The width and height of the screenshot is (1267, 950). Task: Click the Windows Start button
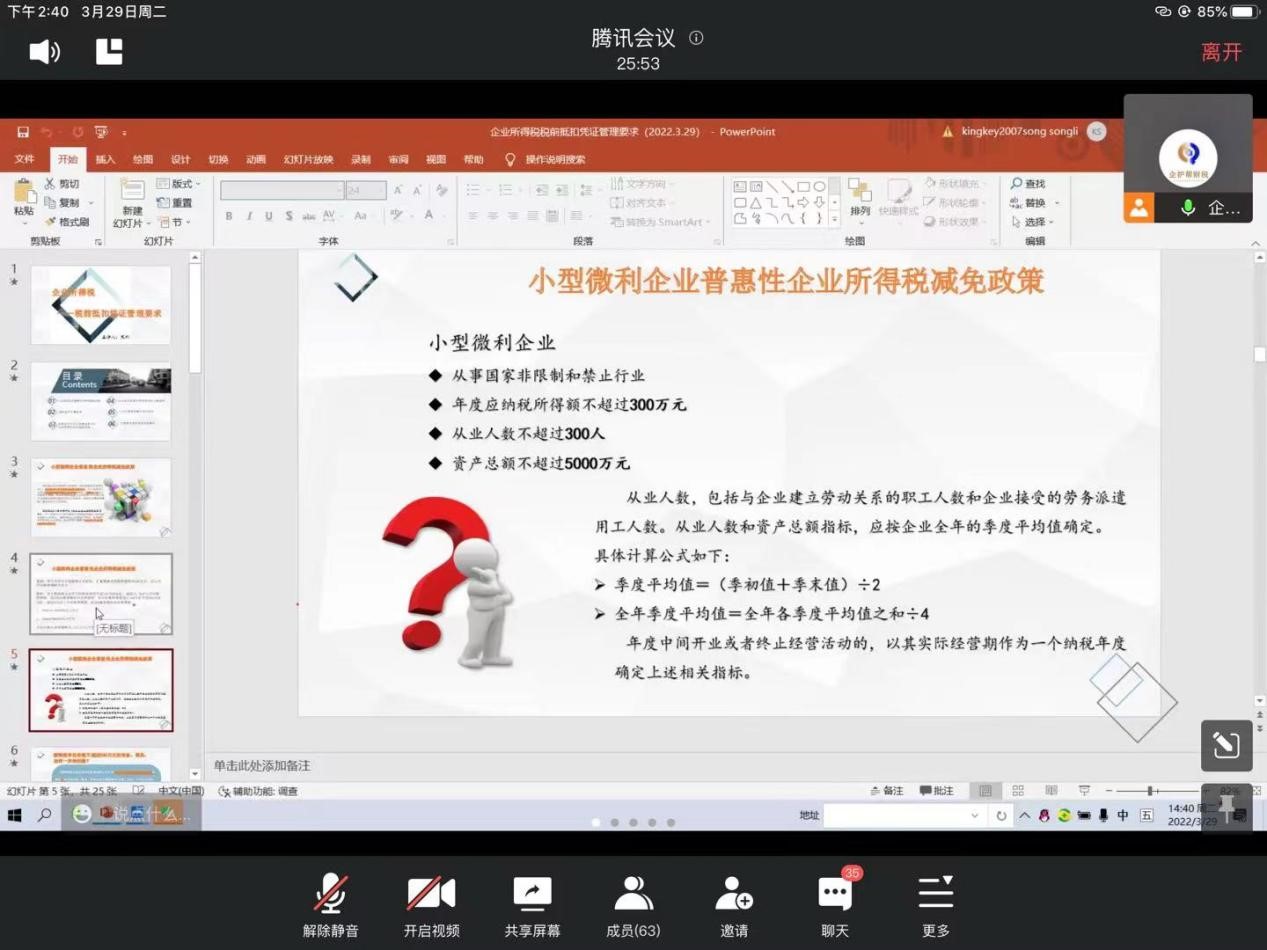pos(15,815)
